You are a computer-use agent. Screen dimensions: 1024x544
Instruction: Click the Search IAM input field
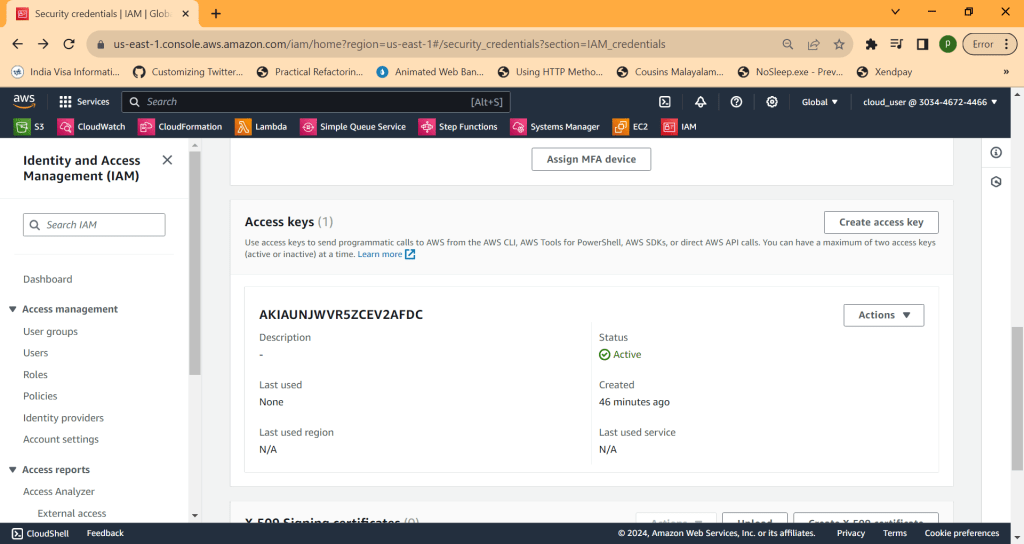click(x=95, y=225)
